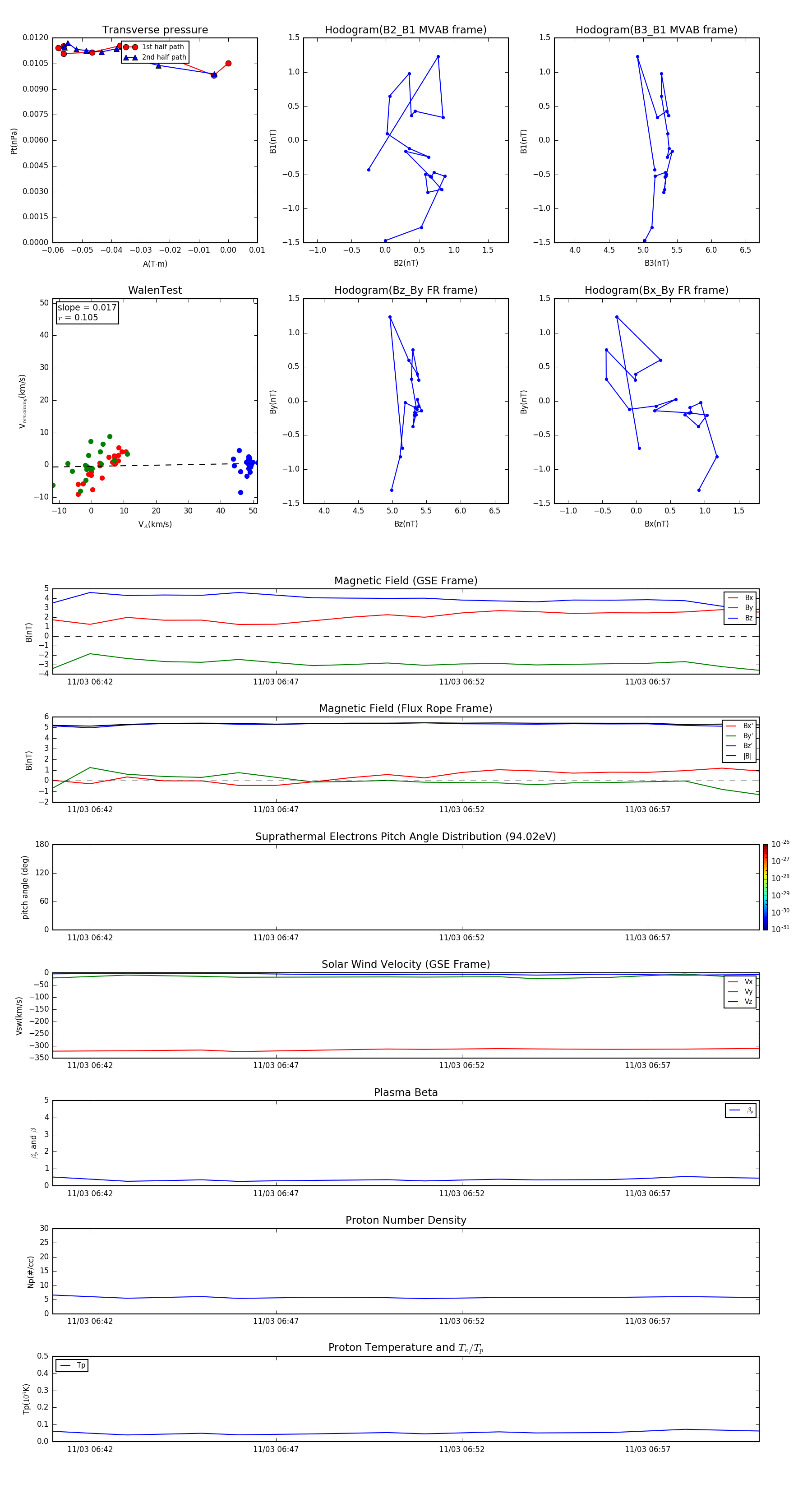Viewport: 812px width, 1489px height.
Task: Click the "Hodogram(Bz_By FR frame)" title
Action: pyautogui.click(x=406, y=290)
